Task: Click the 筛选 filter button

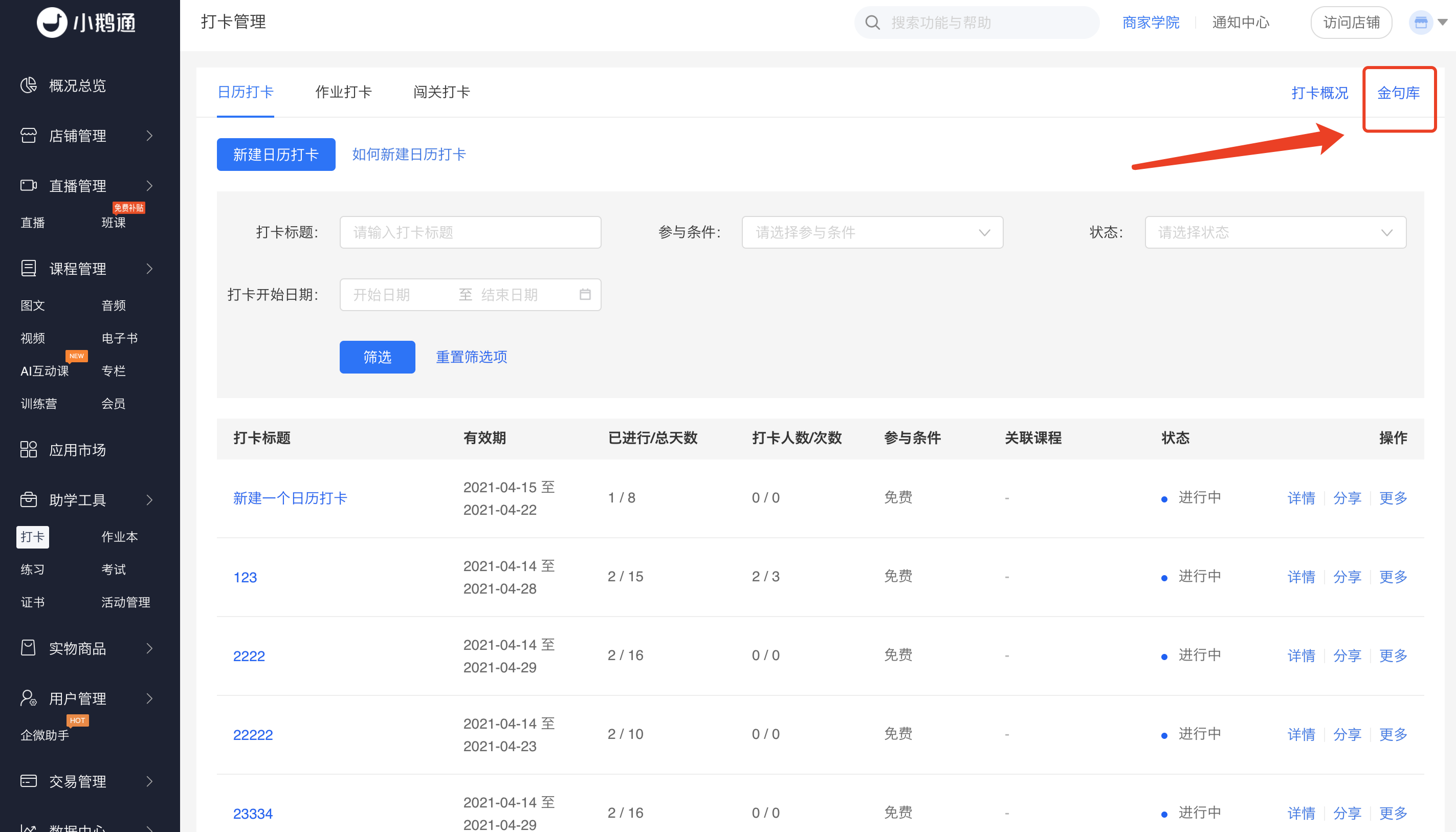Action: 377,357
